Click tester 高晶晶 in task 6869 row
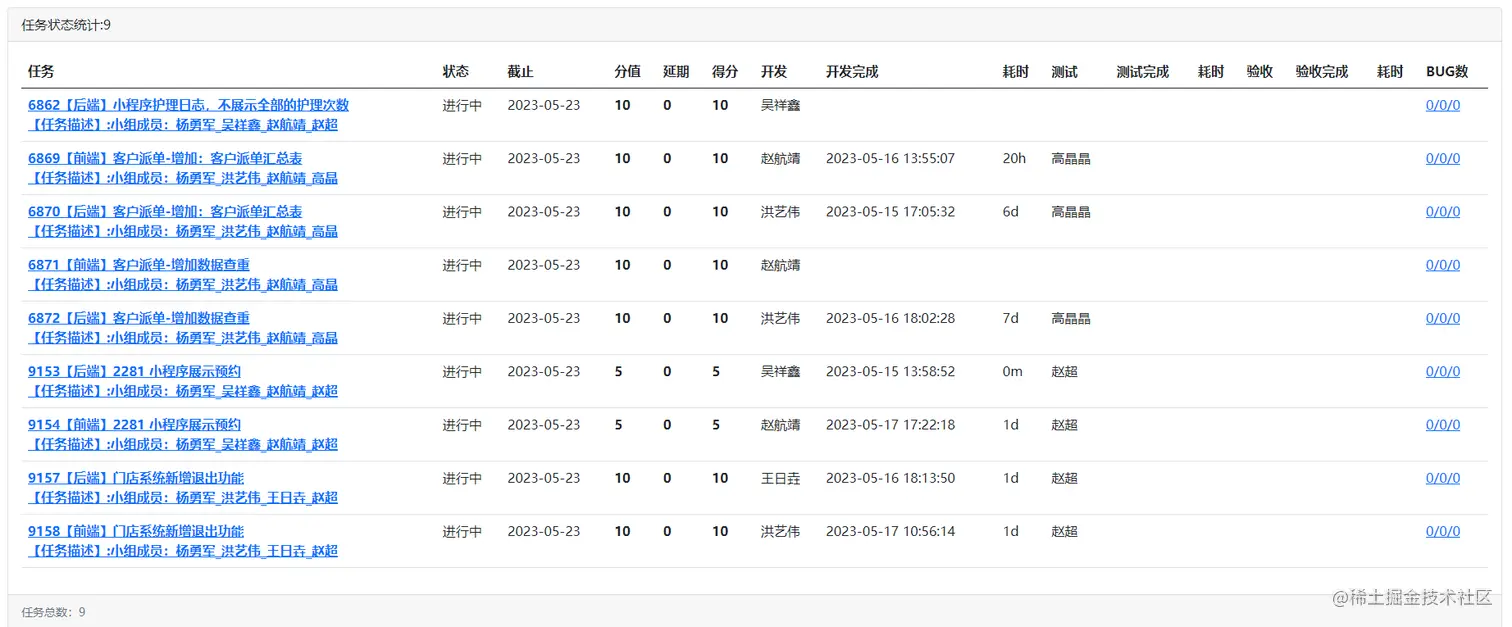The width and height of the screenshot is (1512, 627). pos(1071,158)
